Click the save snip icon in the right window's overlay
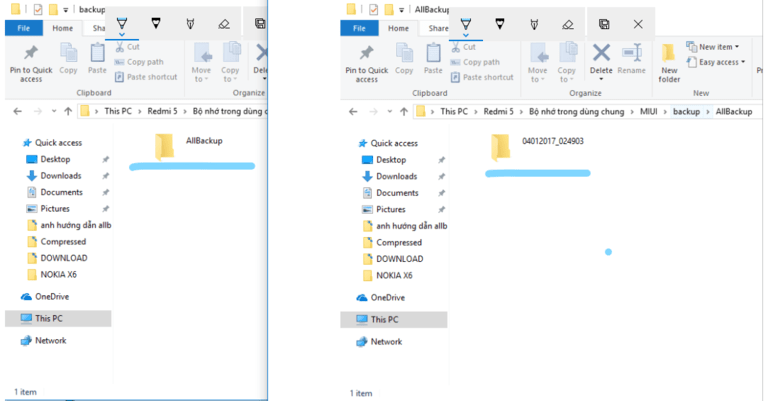The width and height of the screenshot is (768, 401). [604, 24]
